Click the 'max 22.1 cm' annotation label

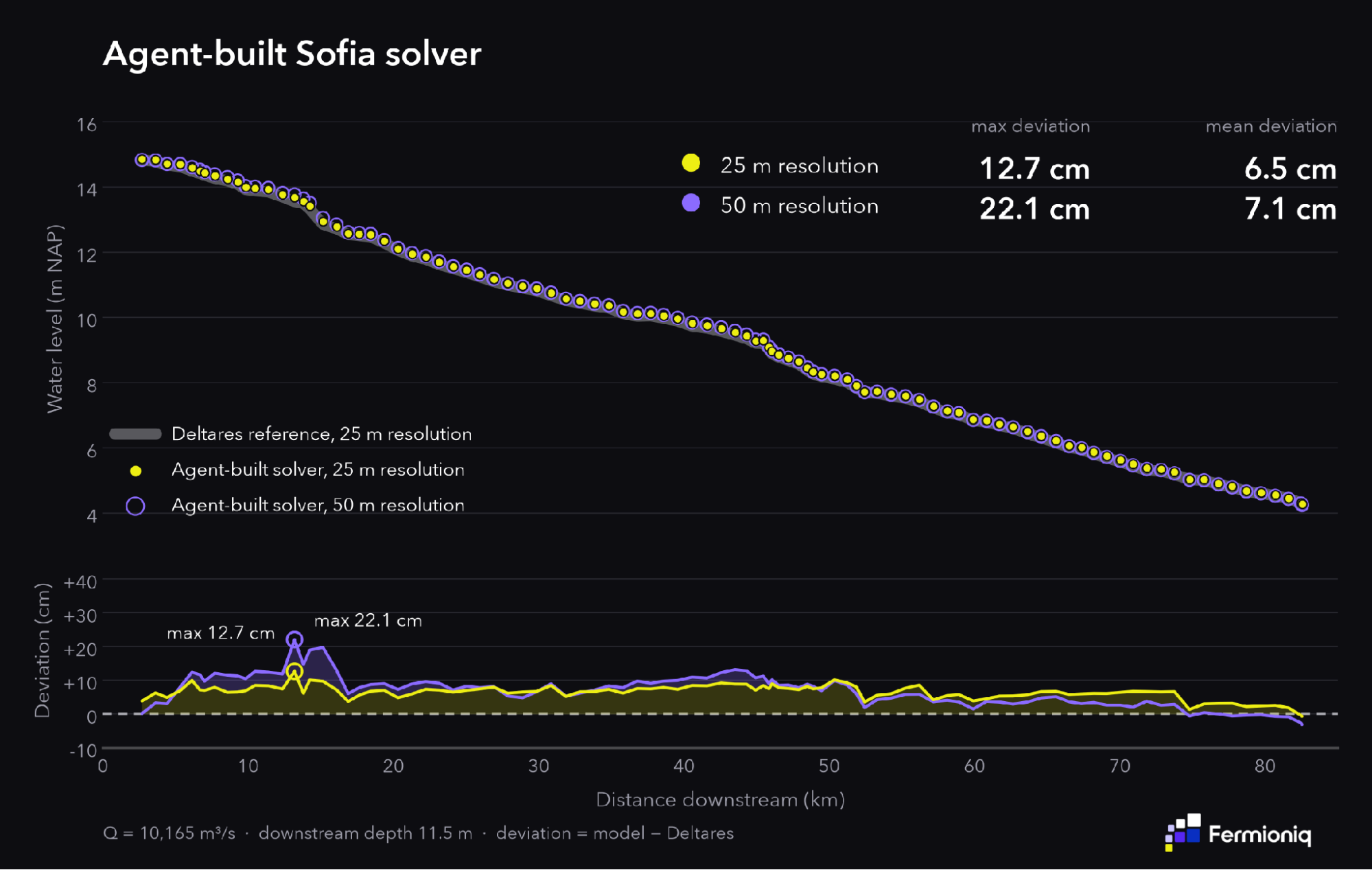coord(368,621)
